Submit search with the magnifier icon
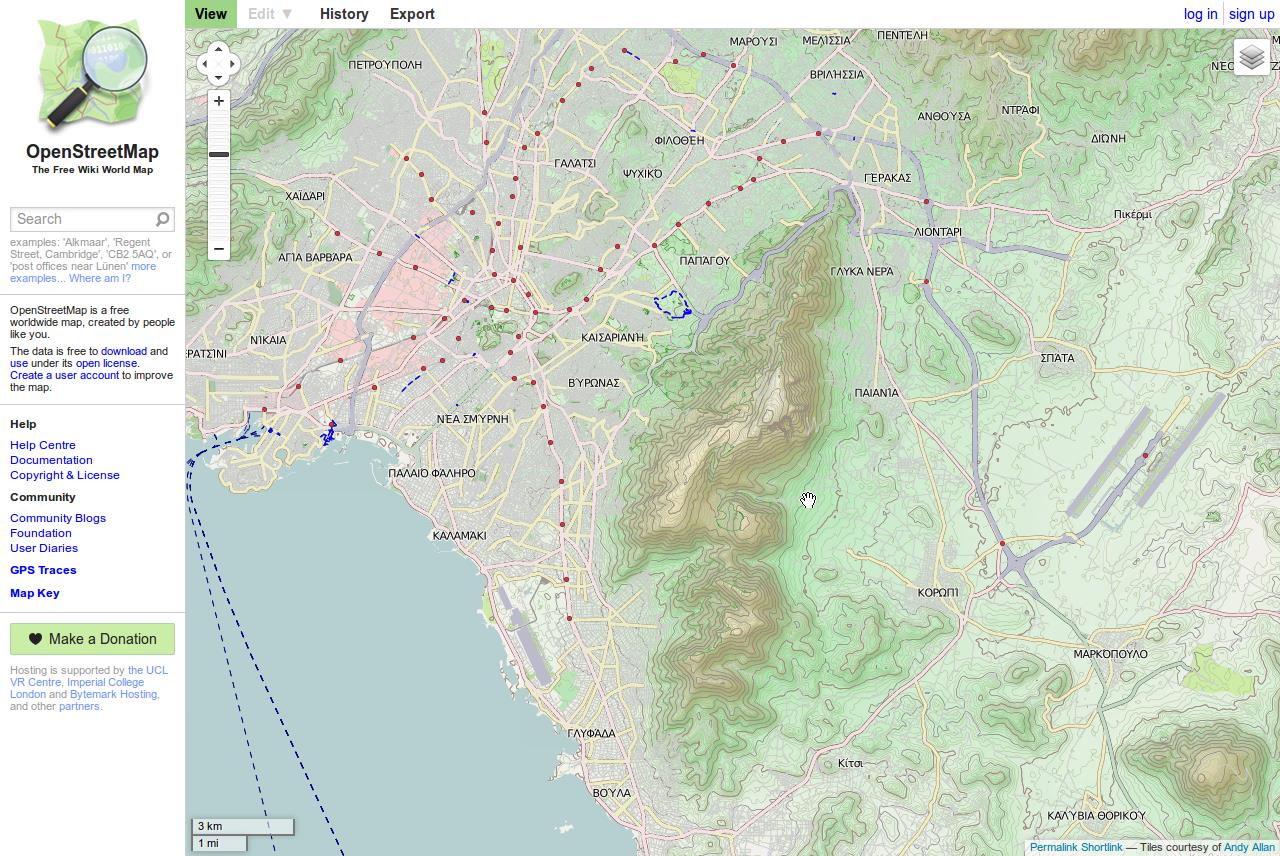Image resolution: width=1280 pixels, height=856 pixels. pyautogui.click(x=162, y=219)
